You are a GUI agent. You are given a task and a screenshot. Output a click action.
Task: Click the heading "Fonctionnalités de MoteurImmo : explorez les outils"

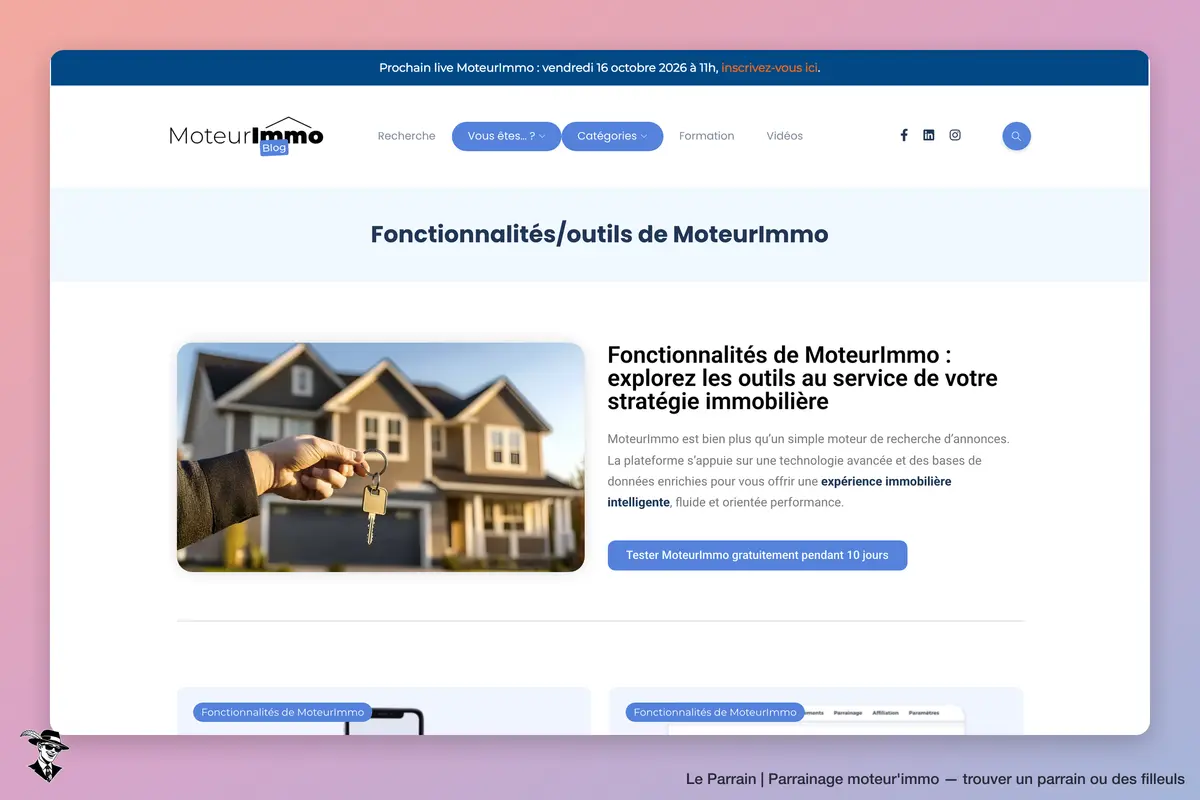803,378
